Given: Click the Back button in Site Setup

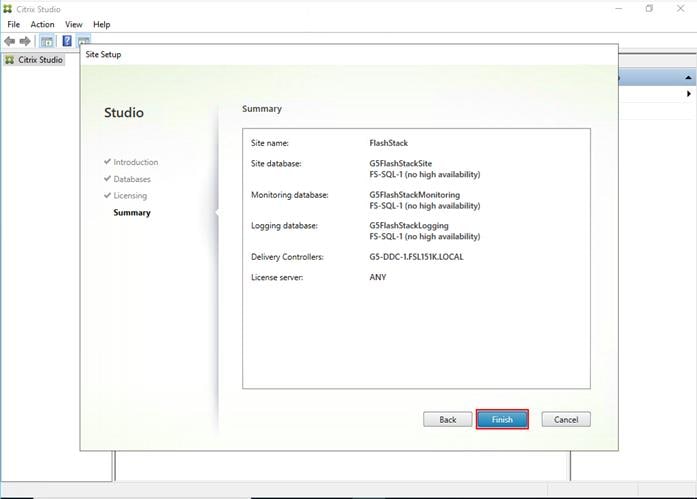Looking at the screenshot, I should (x=448, y=419).
